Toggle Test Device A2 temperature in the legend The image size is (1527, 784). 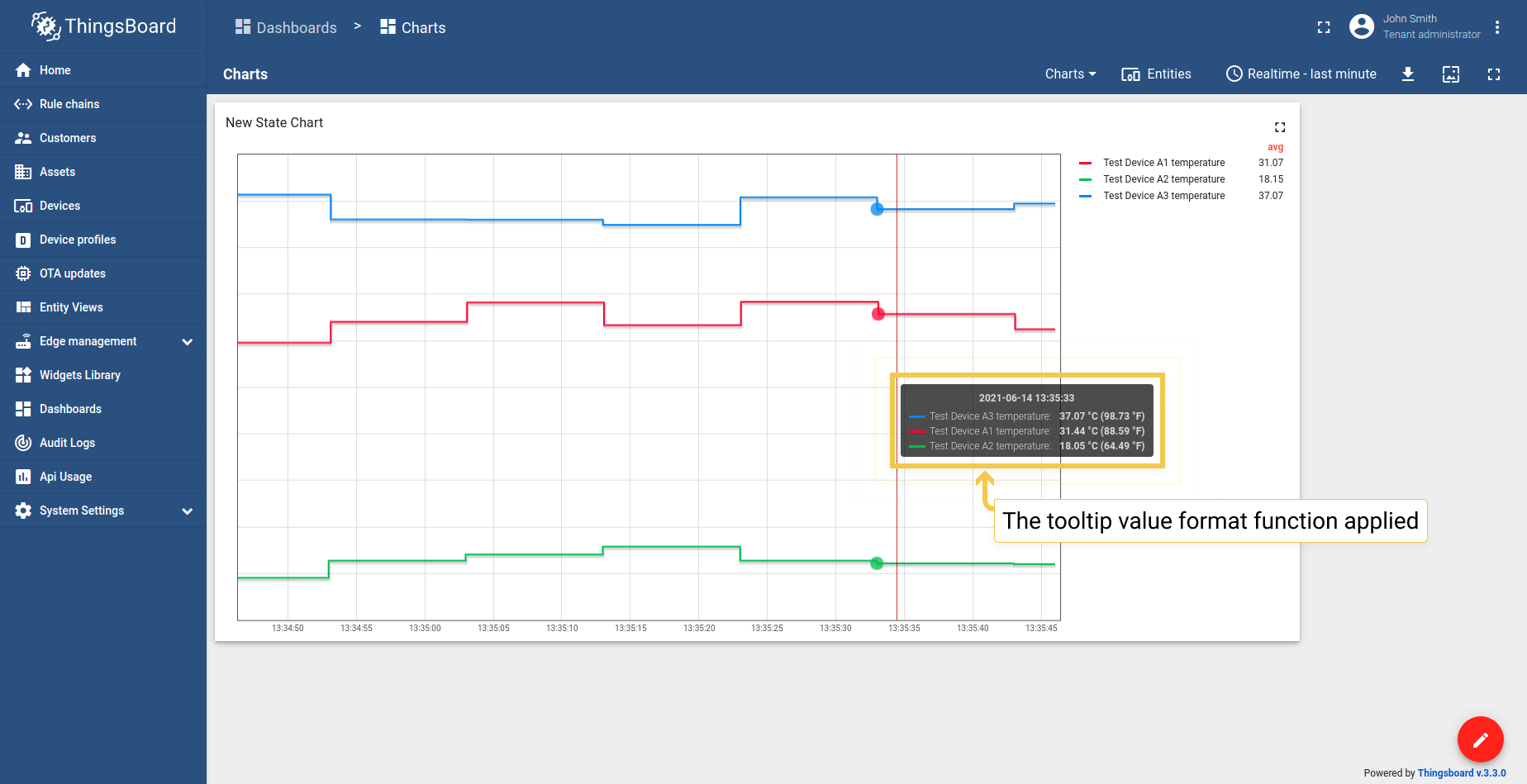[1163, 179]
